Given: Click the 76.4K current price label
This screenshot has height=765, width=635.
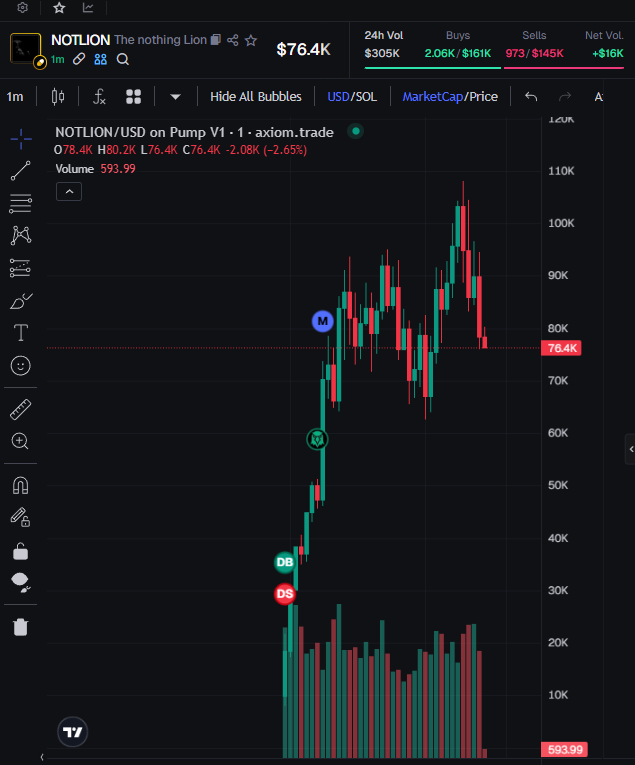Looking at the screenshot, I should click(561, 348).
